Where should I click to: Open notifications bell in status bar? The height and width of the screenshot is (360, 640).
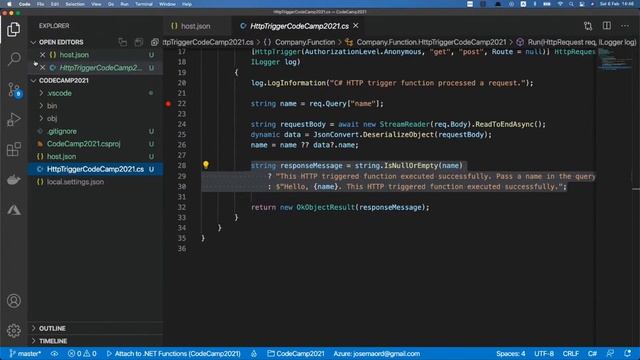tap(628, 353)
